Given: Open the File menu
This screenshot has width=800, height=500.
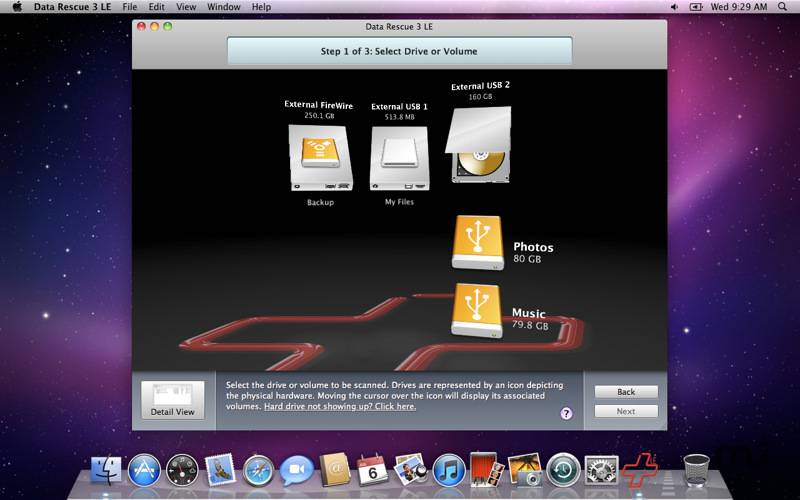Looking at the screenshot, I should 130,7.
